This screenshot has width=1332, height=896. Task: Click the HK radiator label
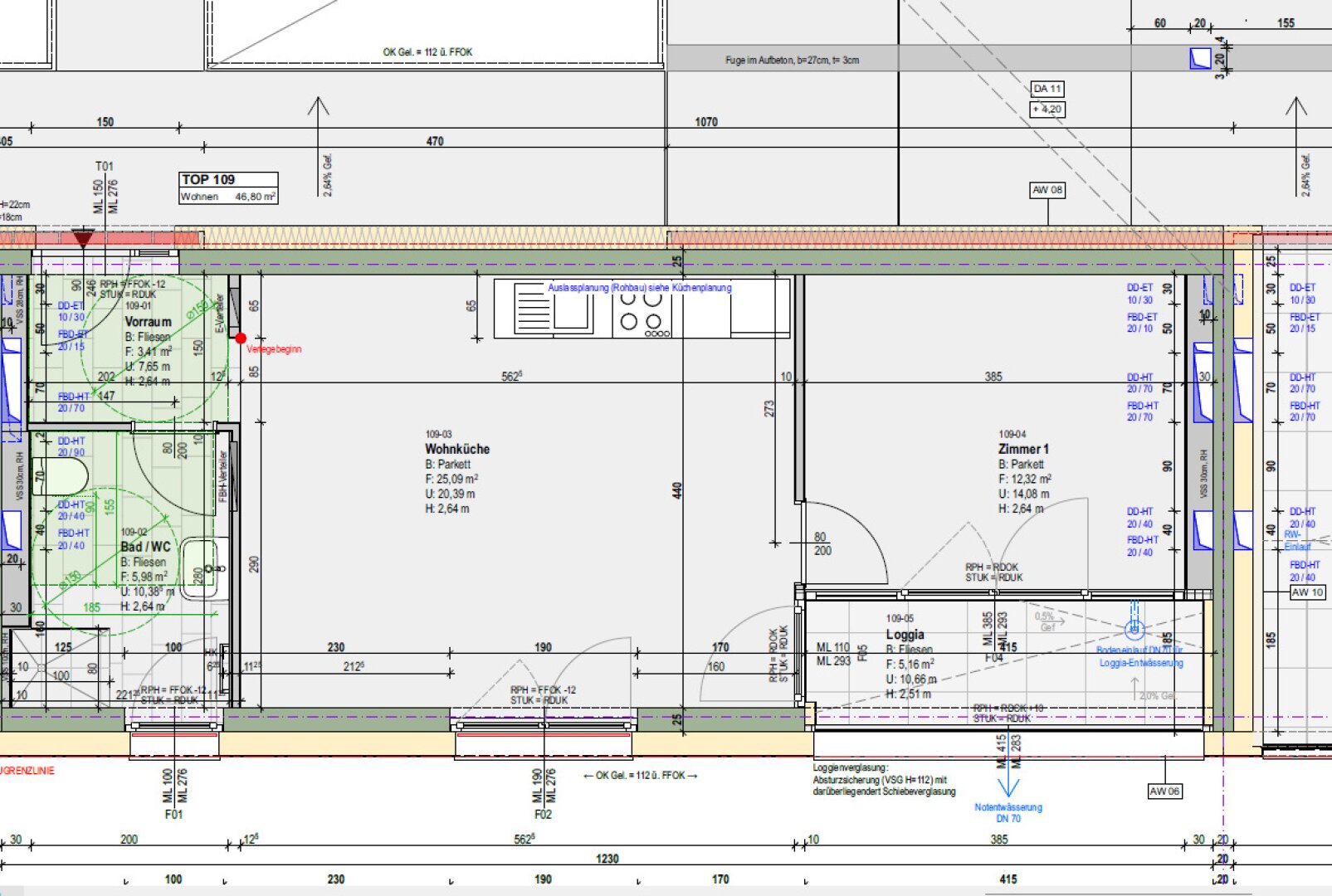click(x=211, y=653)
